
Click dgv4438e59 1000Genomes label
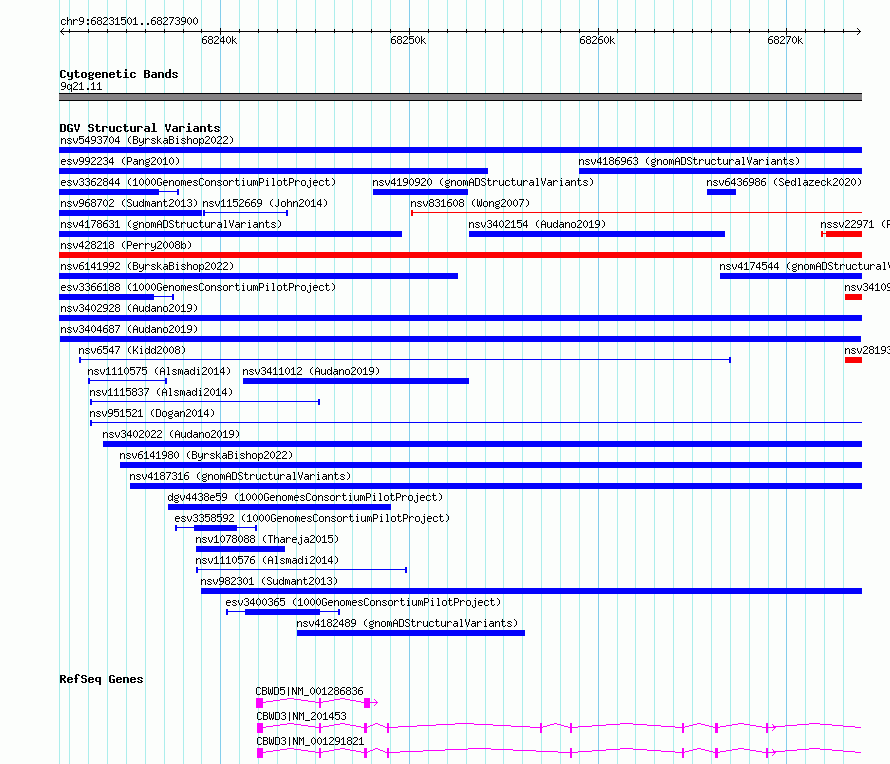pos(305,497)
